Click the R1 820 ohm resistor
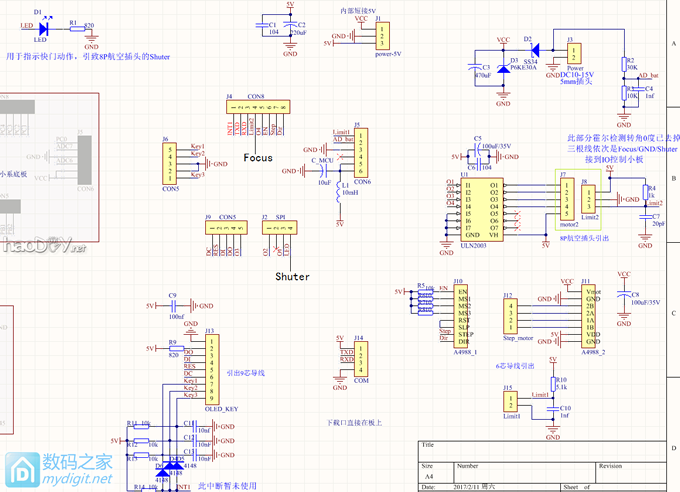680x492 pixels. [75, 29]
